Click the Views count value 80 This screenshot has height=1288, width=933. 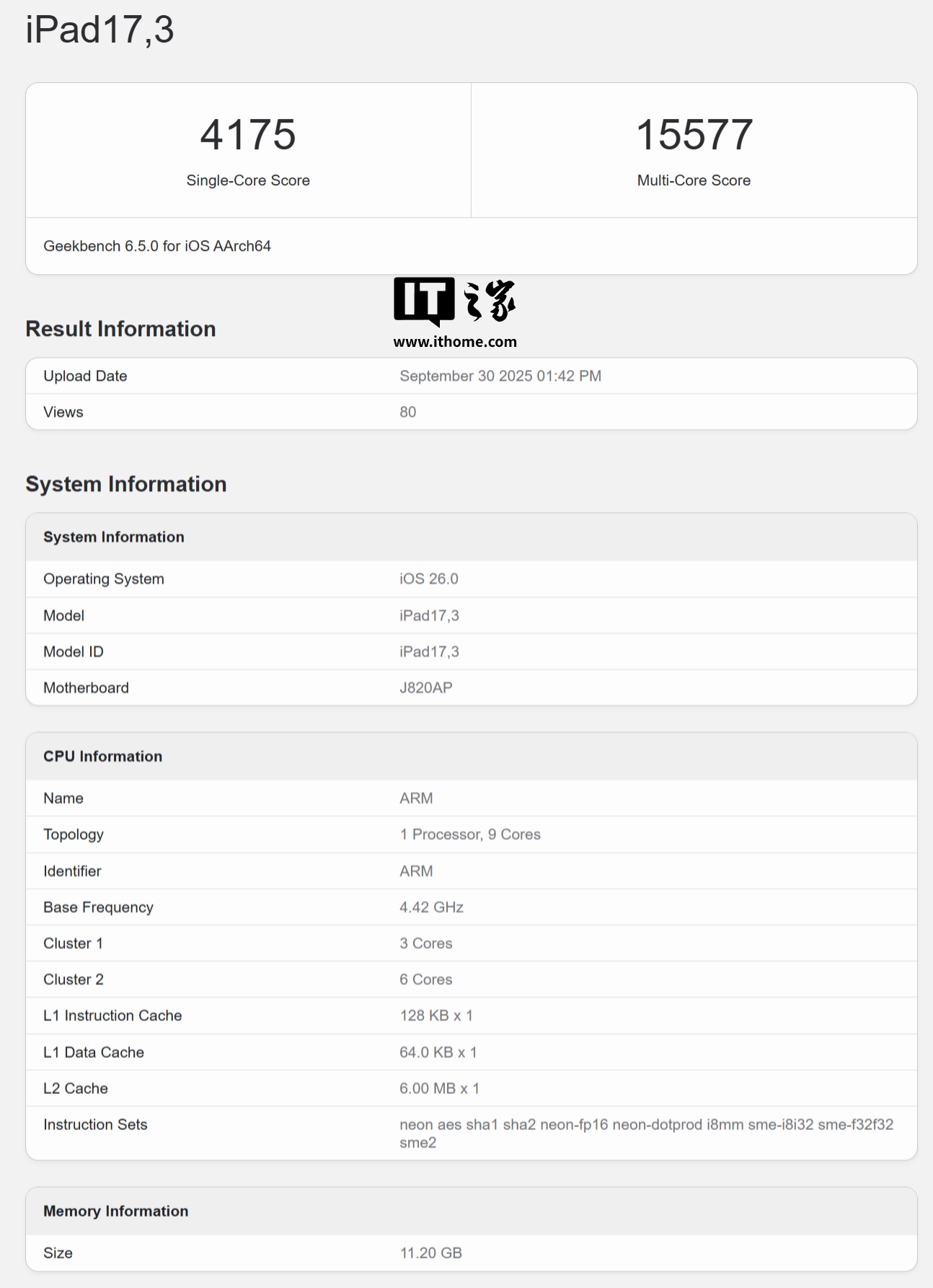[x=407, y=412]
